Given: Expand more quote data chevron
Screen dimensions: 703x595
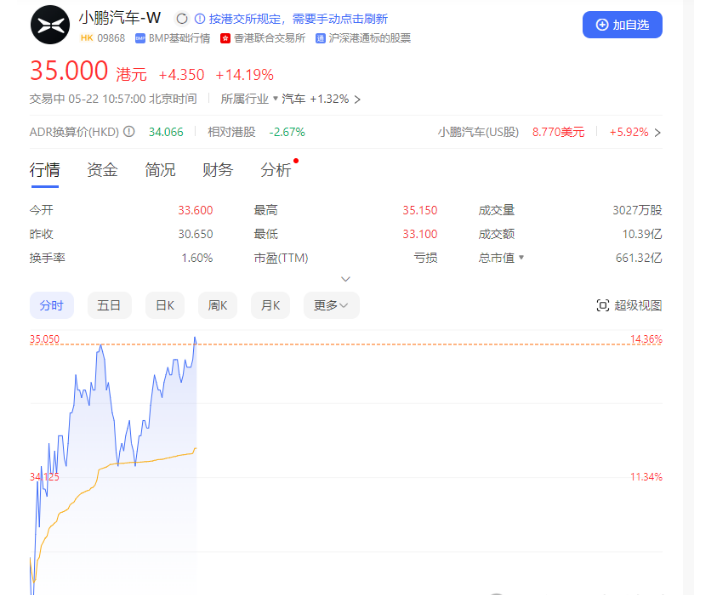Looking at the screenshot, I should [x=345, y=279].
